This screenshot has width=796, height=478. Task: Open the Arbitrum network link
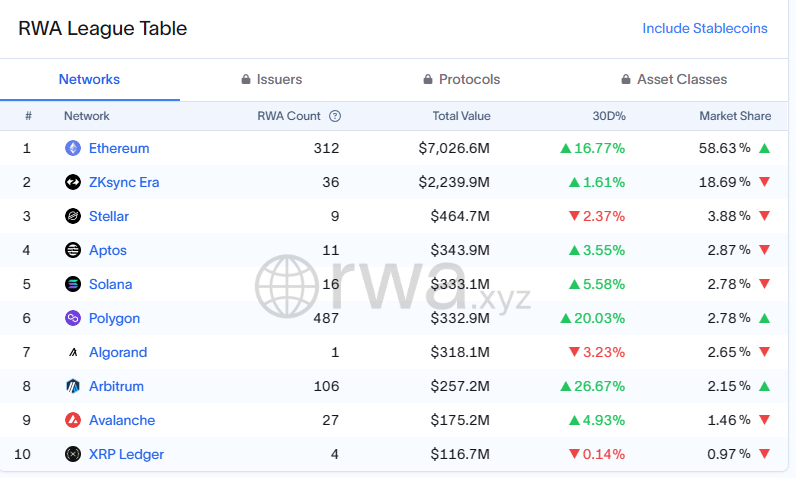pyautogui.click(x=116, y=386)
